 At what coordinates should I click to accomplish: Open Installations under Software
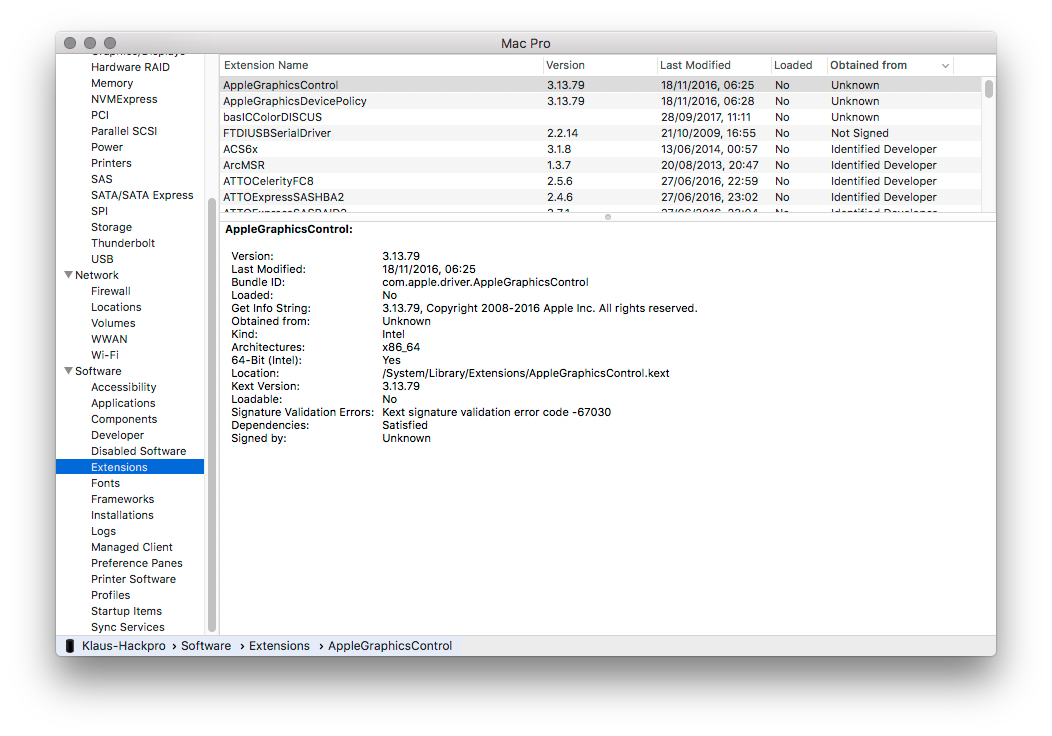point(122,515)
